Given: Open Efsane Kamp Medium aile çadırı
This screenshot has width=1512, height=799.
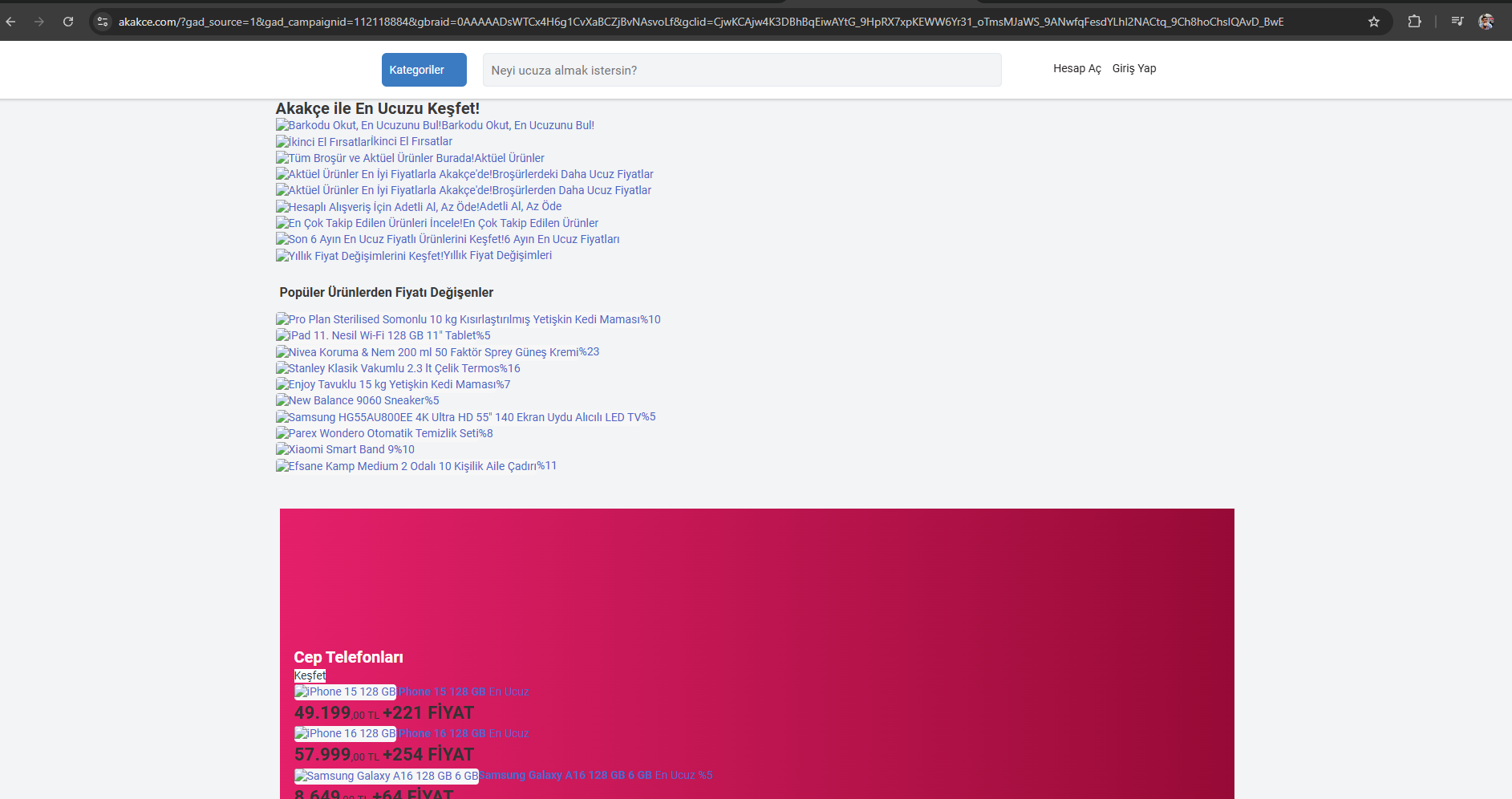Looking at the screenshot, I should 416,466.
